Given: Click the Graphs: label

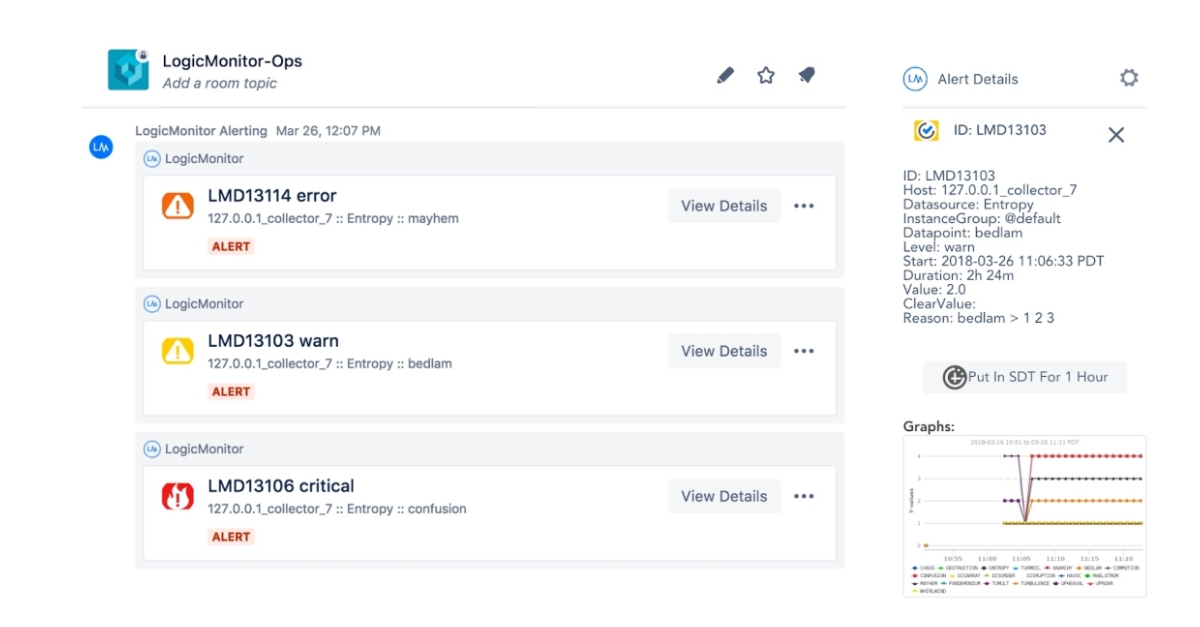Looking at the screenshot, I should pyautogui.click(x=929, y=426).
